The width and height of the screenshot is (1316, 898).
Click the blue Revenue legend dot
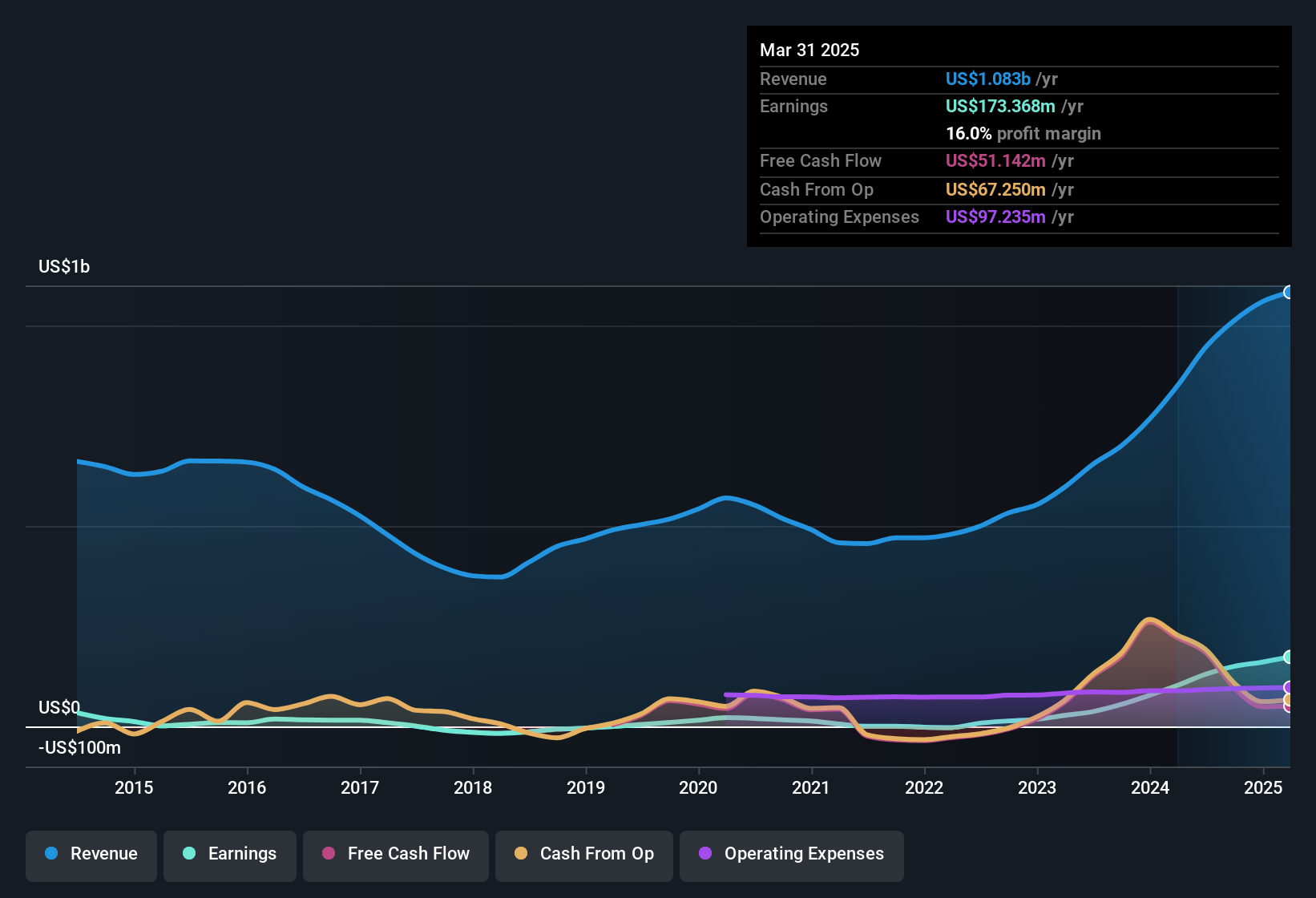pyautogui.click(x=51, y=853)
